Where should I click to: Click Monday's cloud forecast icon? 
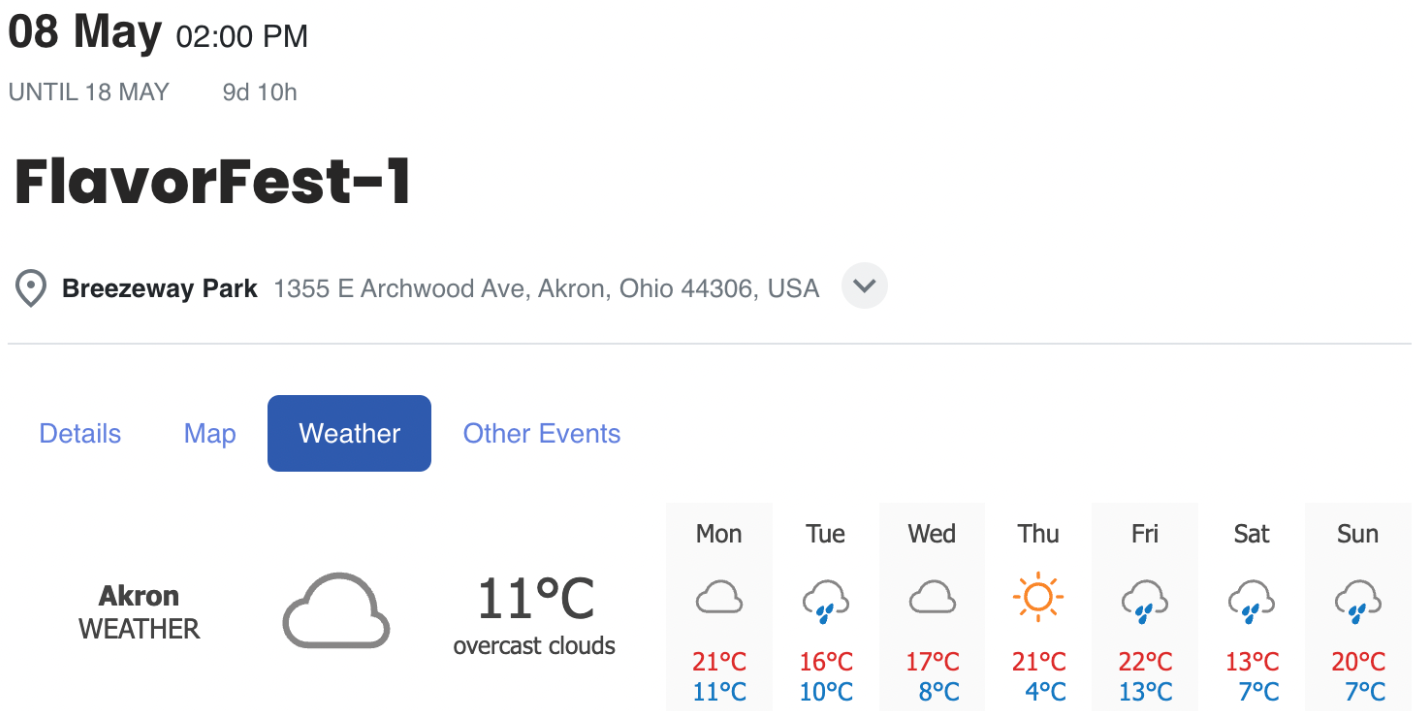(719, 600)
